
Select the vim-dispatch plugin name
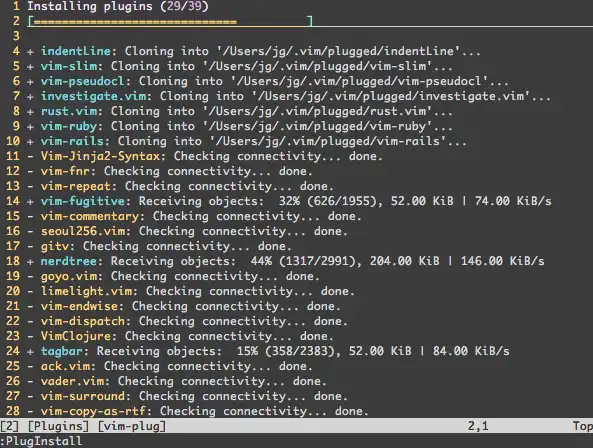[83, 321]
